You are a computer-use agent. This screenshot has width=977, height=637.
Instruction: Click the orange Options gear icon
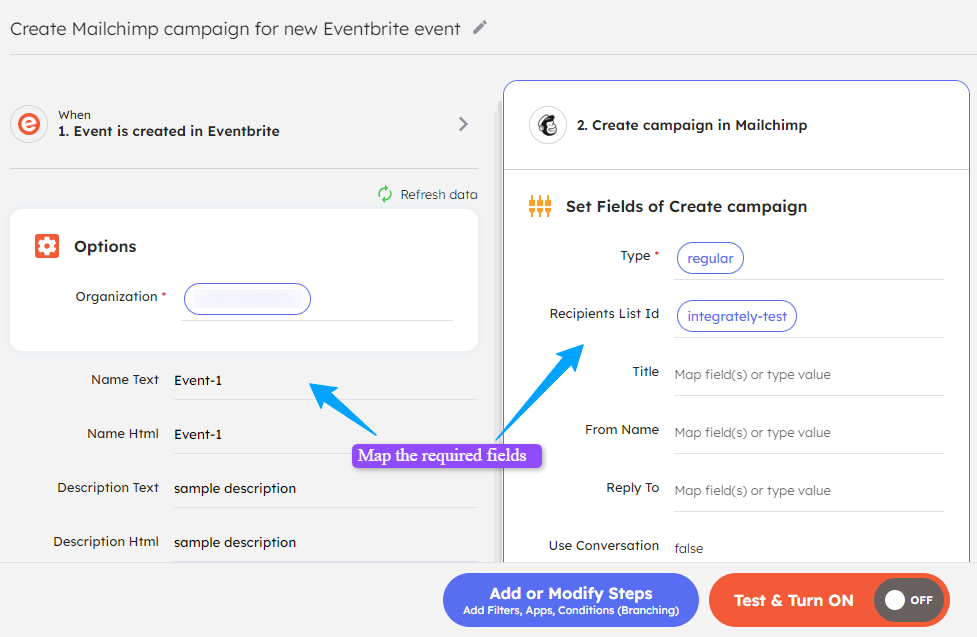pyautogui.click(x=47, y=246)
